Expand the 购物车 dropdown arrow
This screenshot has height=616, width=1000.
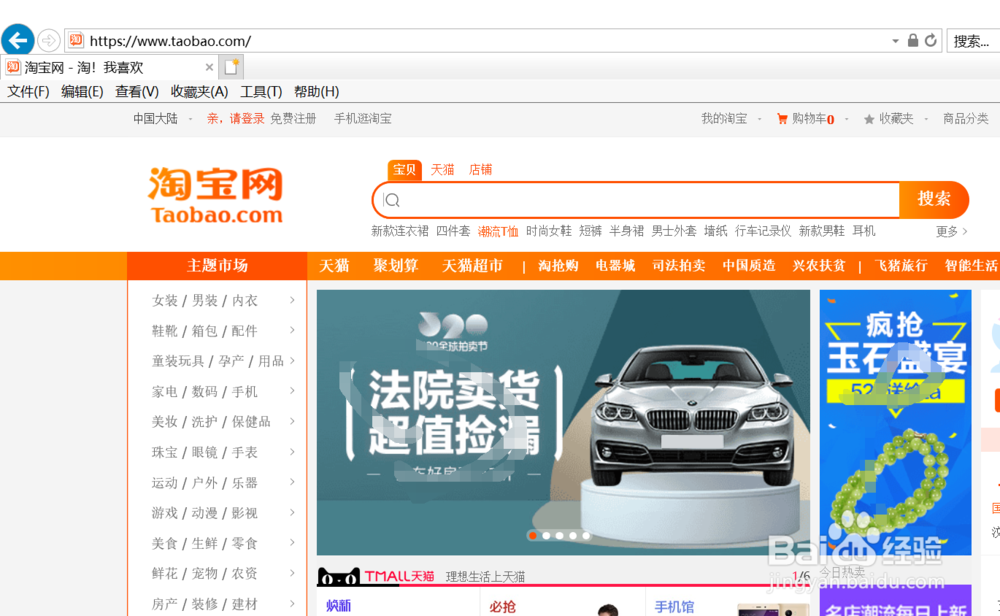click(x=846, y=119)
